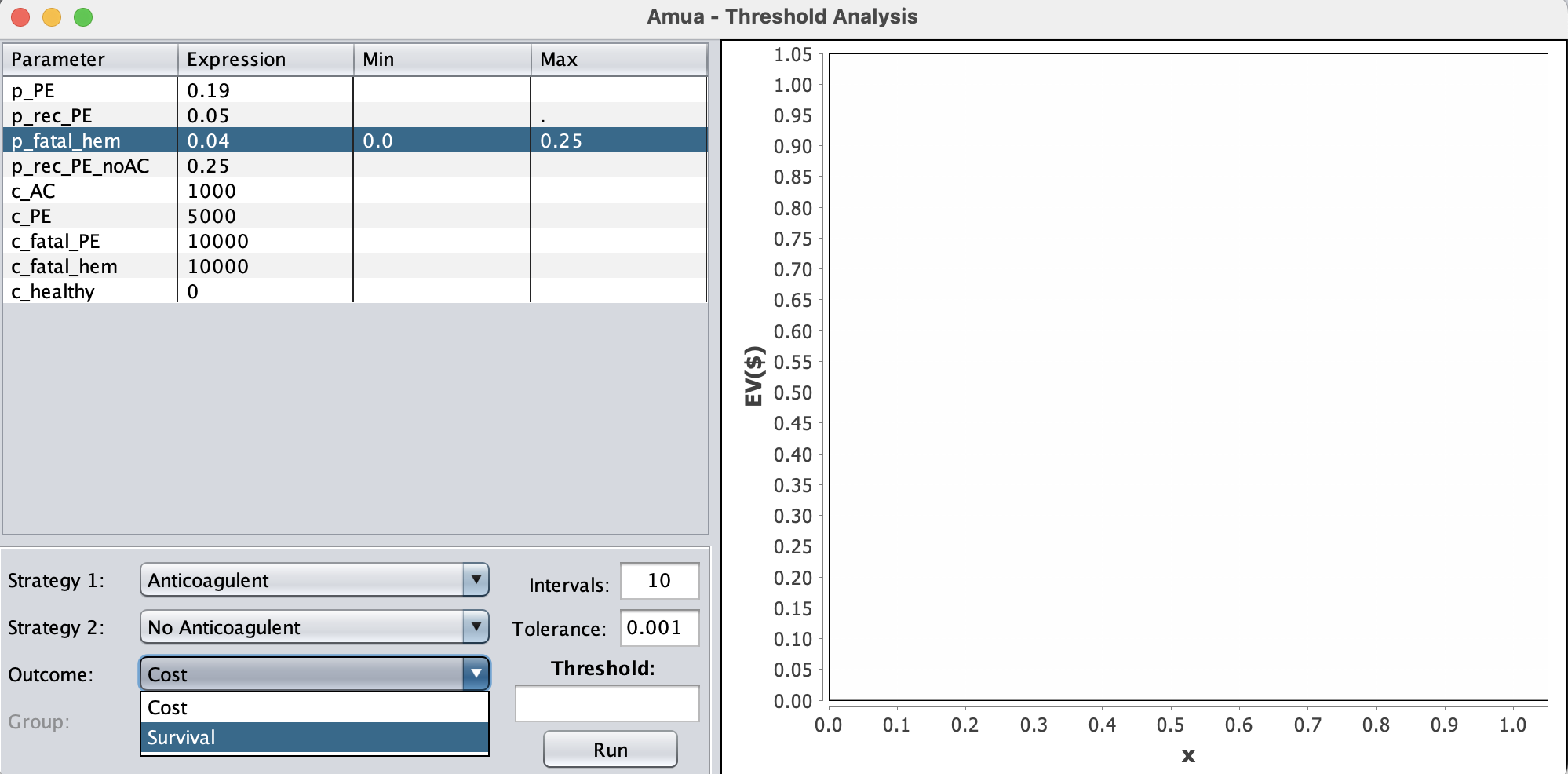
Task: Click the Expression column header
Action: tap(265, 60)
